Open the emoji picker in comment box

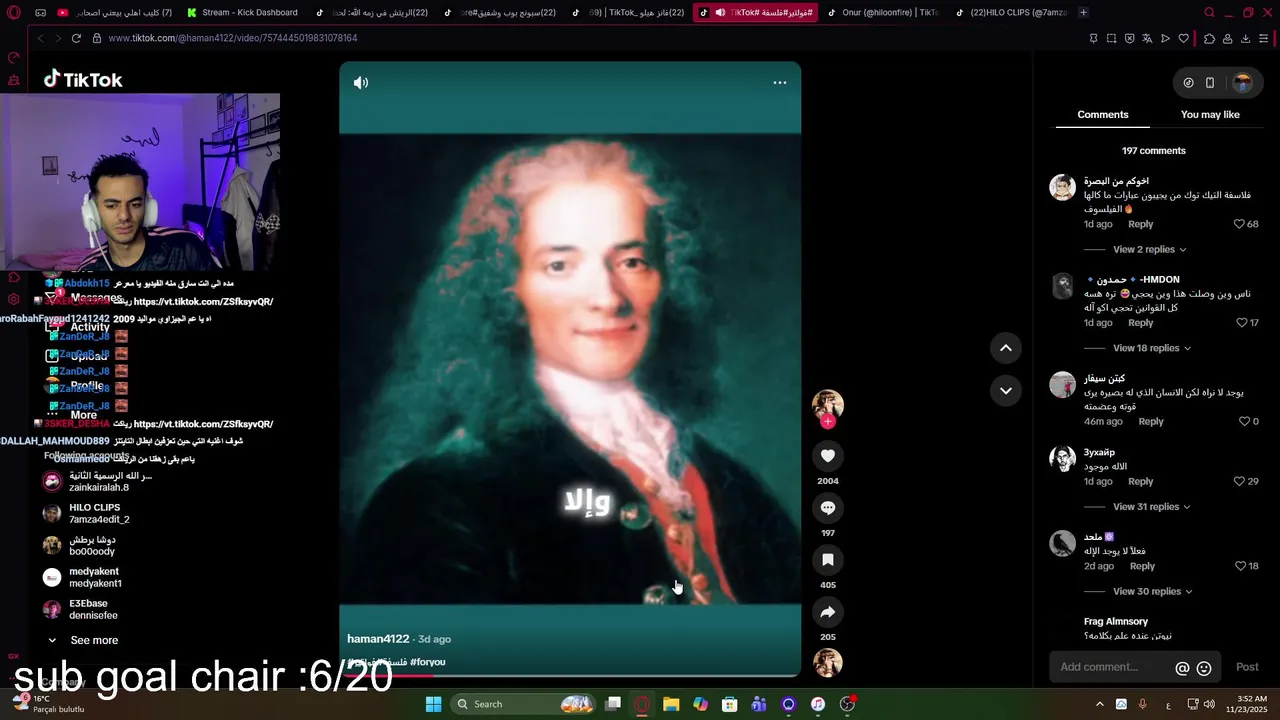1204,668
